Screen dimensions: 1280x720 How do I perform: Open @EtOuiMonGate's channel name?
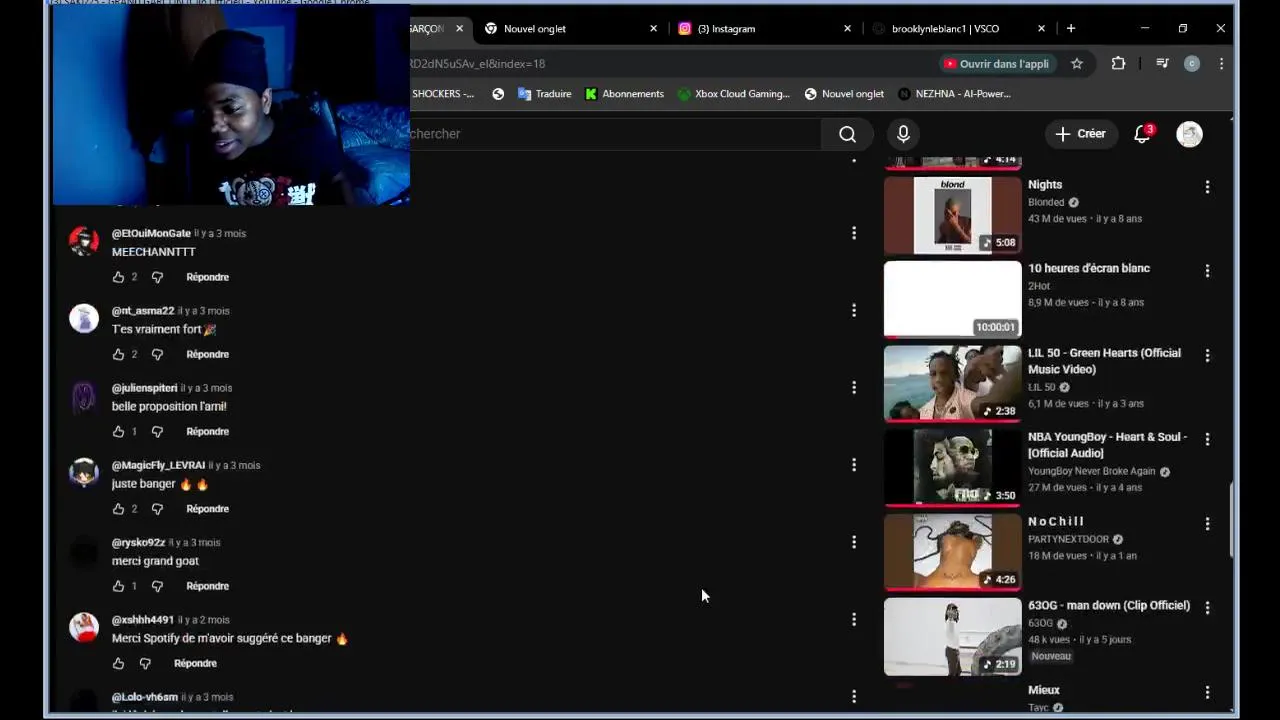(x=151, y=233)
